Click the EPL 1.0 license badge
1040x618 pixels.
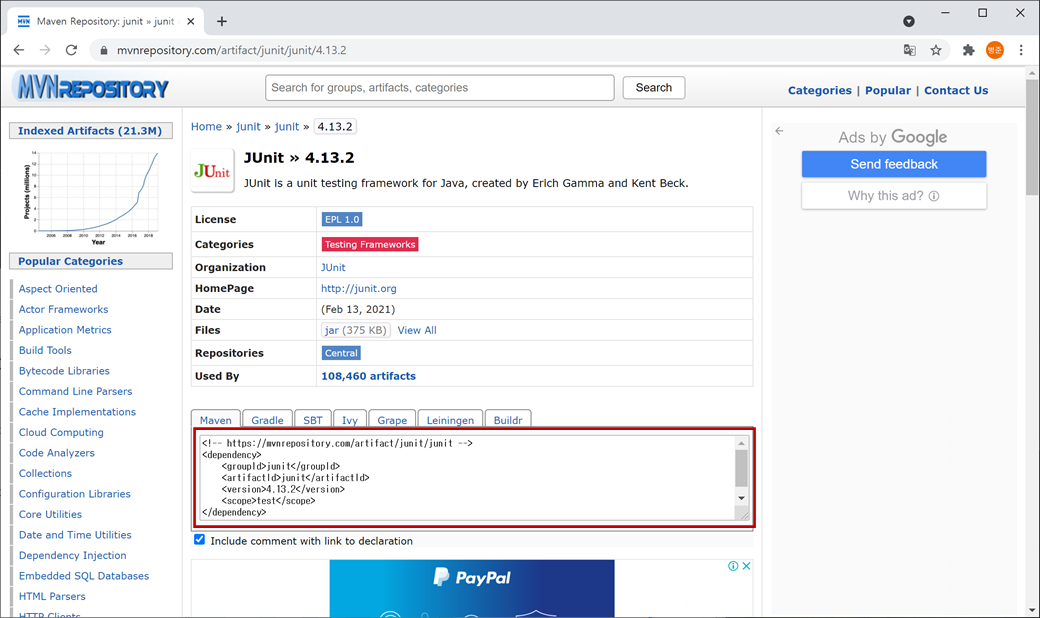(x=342, y=219)
